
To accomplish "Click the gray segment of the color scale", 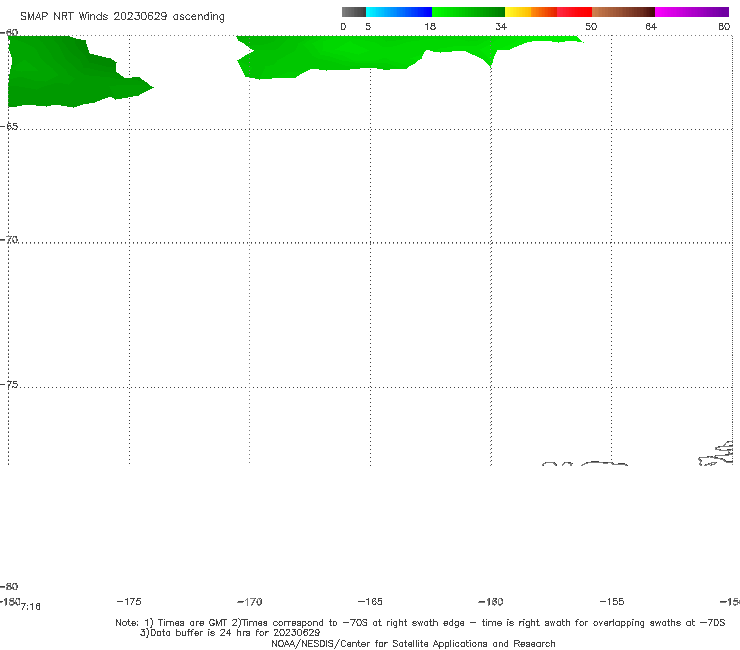I will pos(353,12).
